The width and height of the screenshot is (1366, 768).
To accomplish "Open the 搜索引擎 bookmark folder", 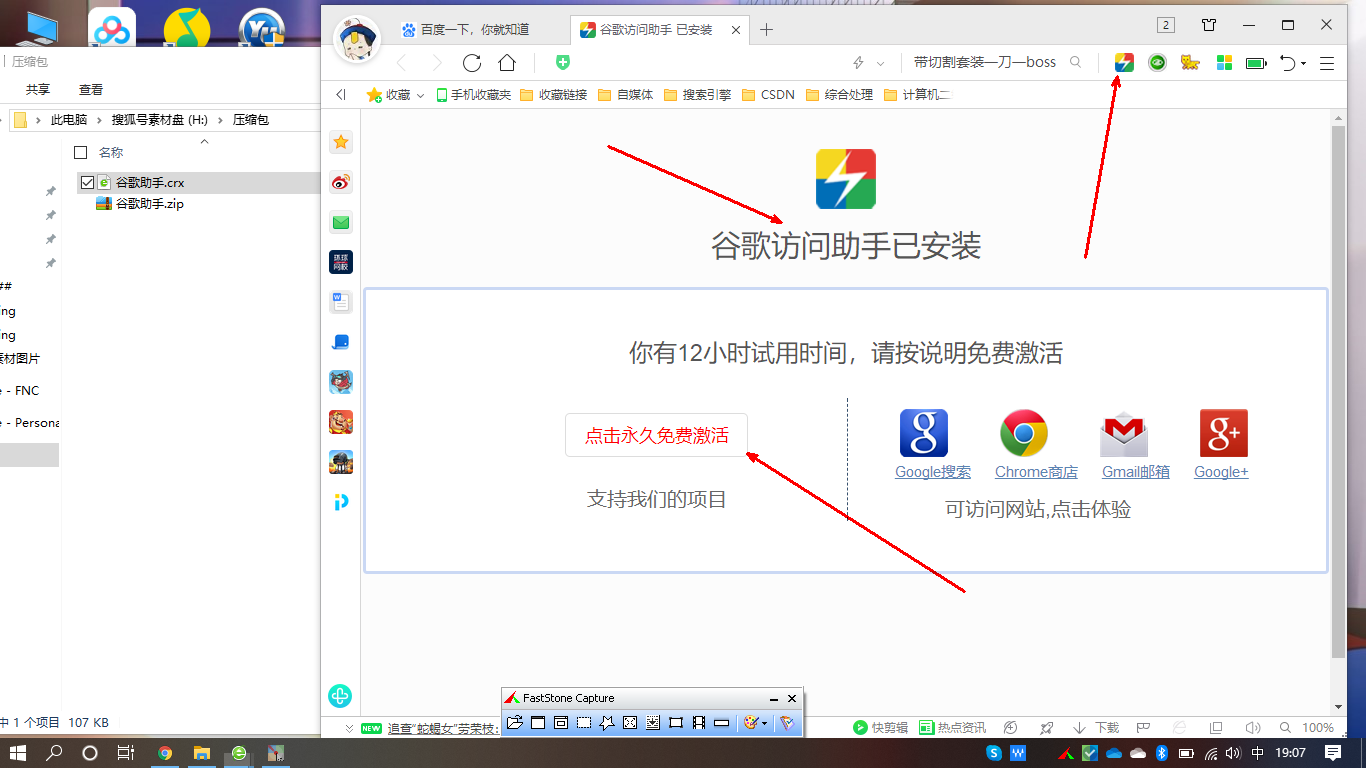I will click(x=699, y=95).
